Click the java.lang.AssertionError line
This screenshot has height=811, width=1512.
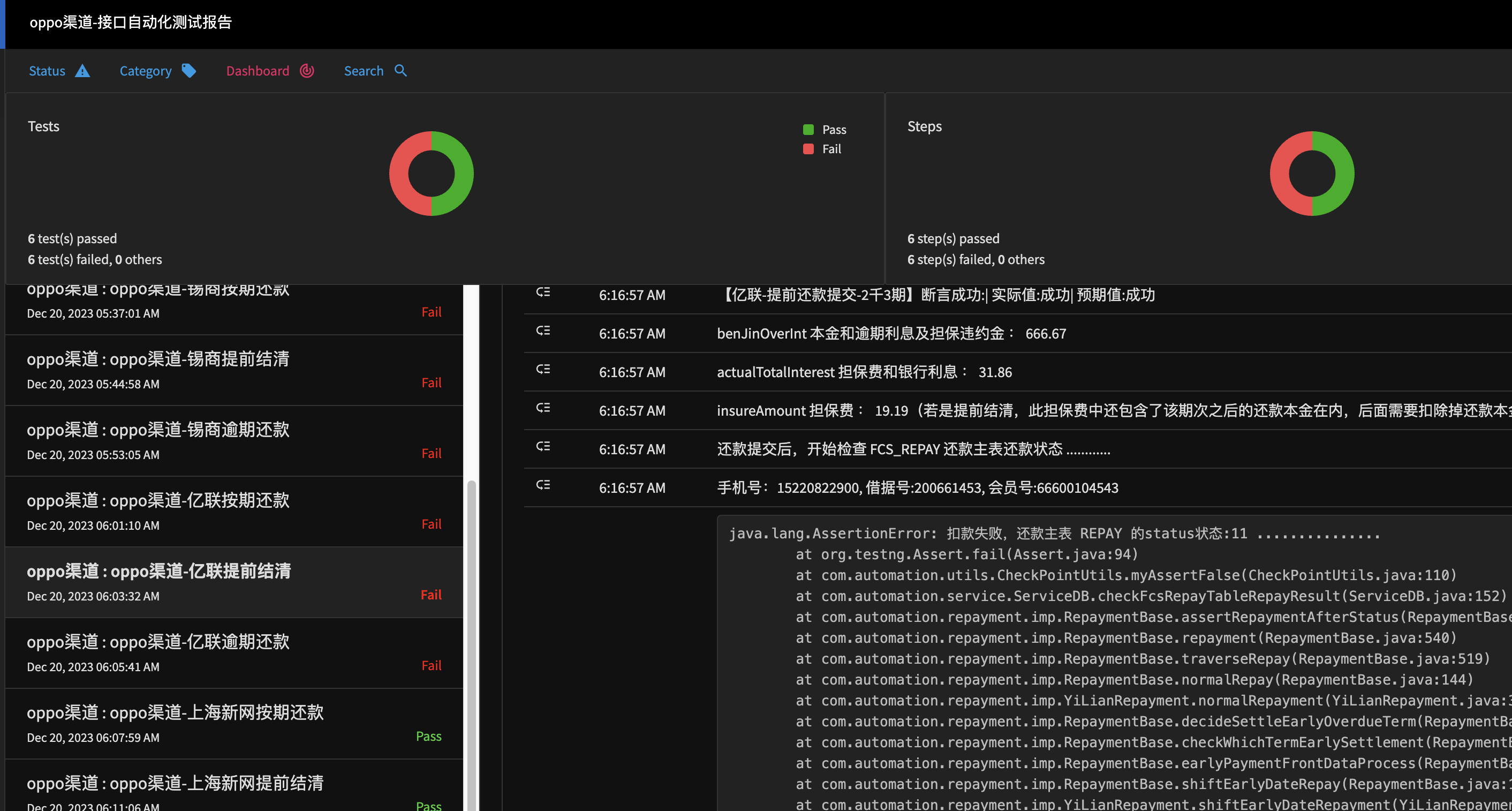1054,533
